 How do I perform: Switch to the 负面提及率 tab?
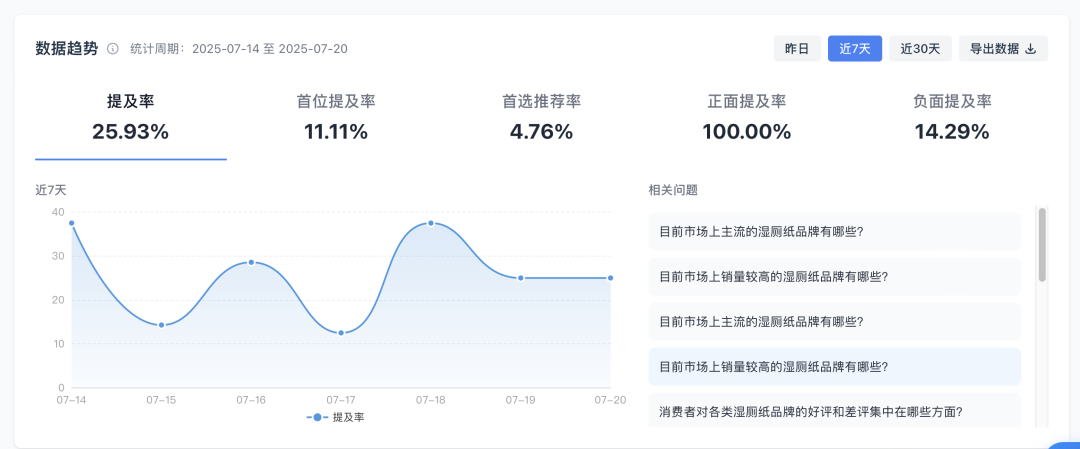point(952,117)
